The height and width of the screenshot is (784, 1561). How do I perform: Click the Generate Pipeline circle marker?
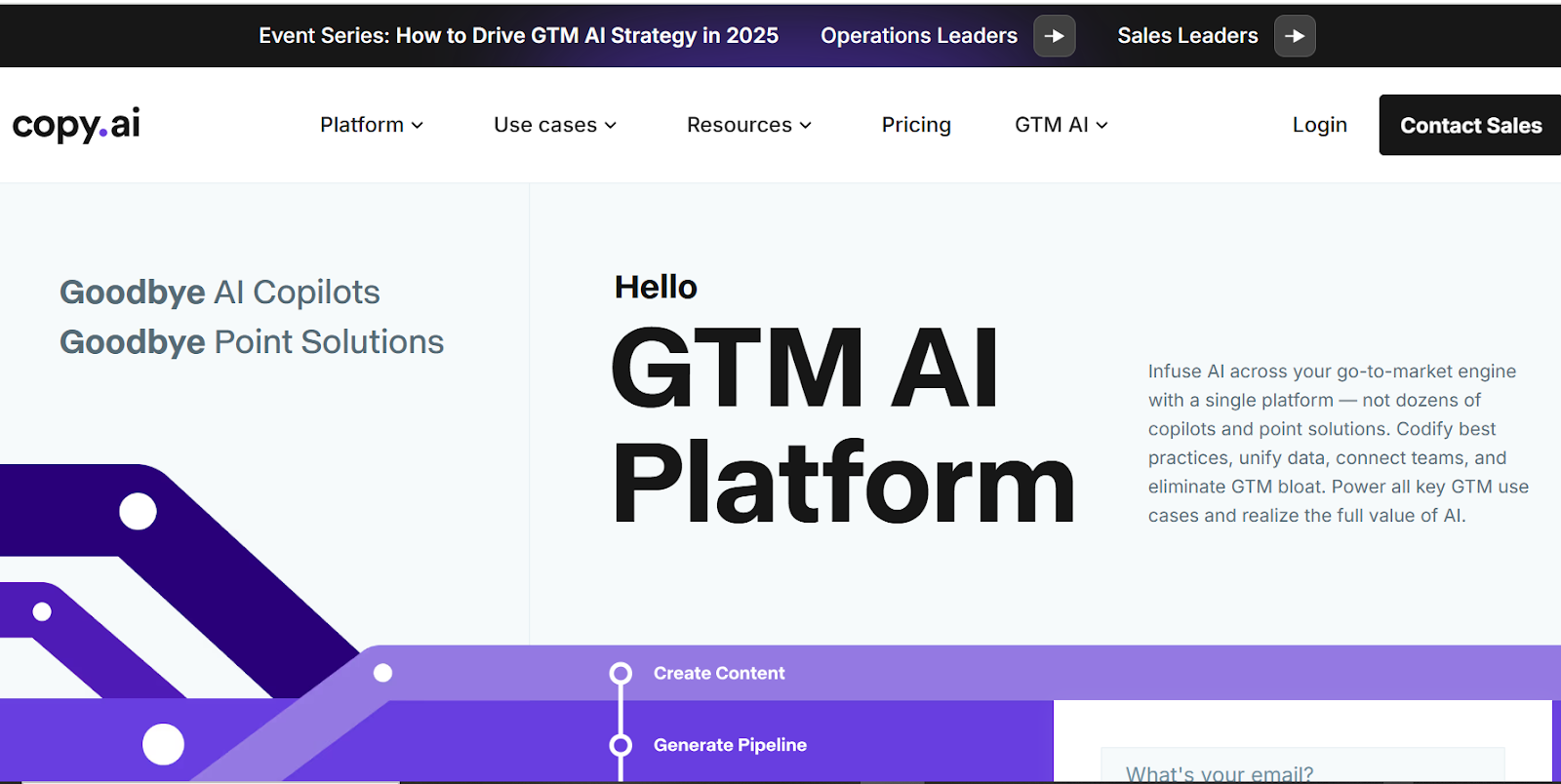coord(620,745)
